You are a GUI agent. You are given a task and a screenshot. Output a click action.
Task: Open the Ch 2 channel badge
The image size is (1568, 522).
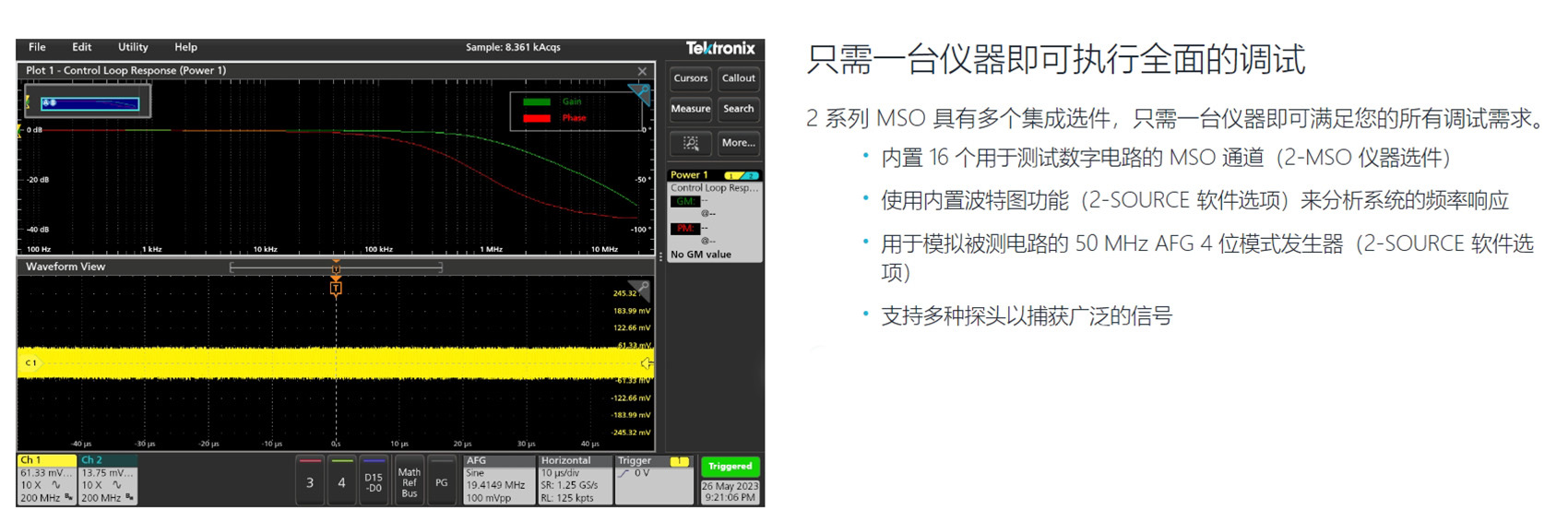[x=108, y=479]
